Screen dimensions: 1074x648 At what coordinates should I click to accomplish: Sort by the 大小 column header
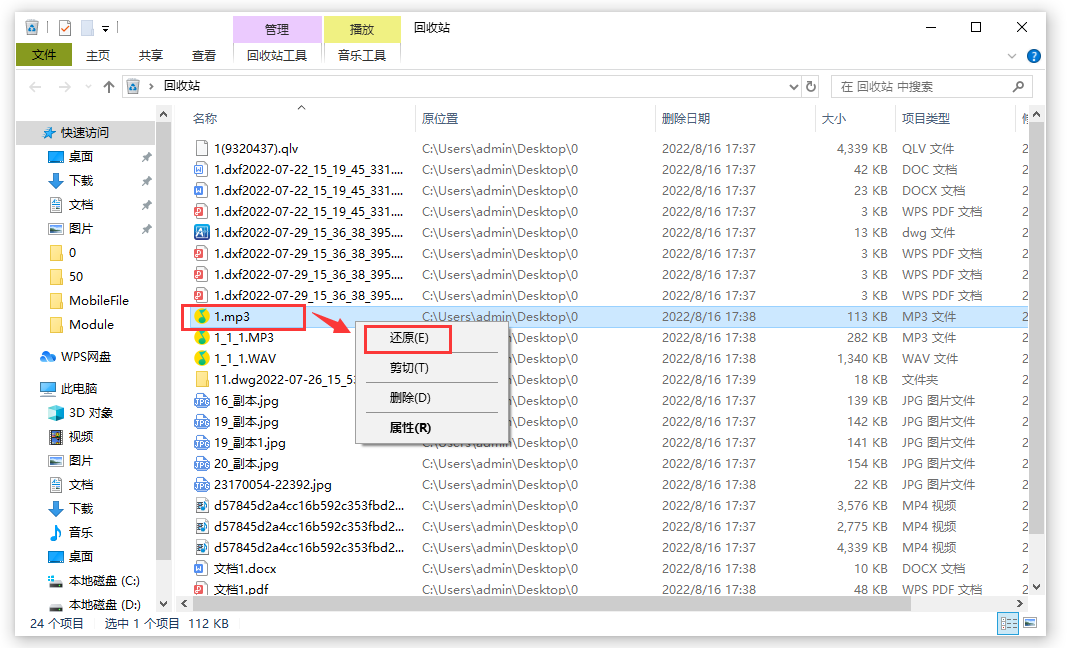[833, 119]
